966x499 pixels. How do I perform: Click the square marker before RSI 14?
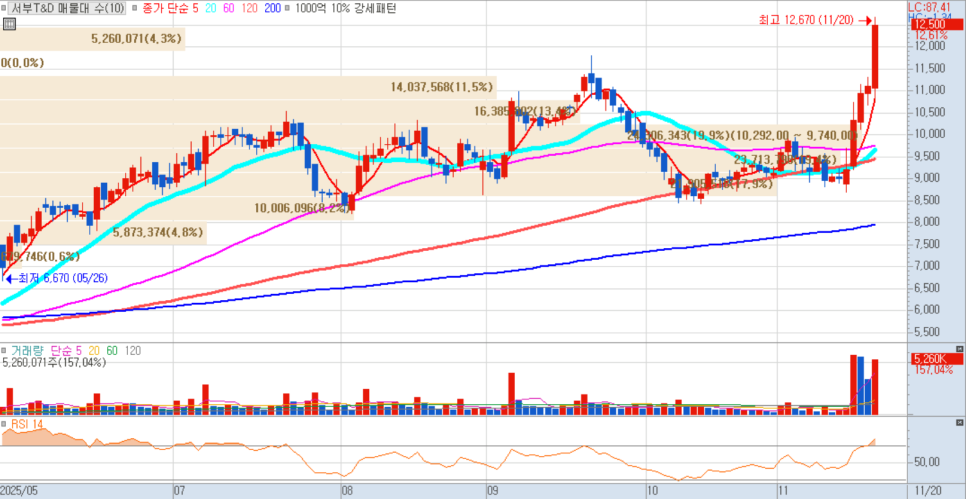point(5,423)
